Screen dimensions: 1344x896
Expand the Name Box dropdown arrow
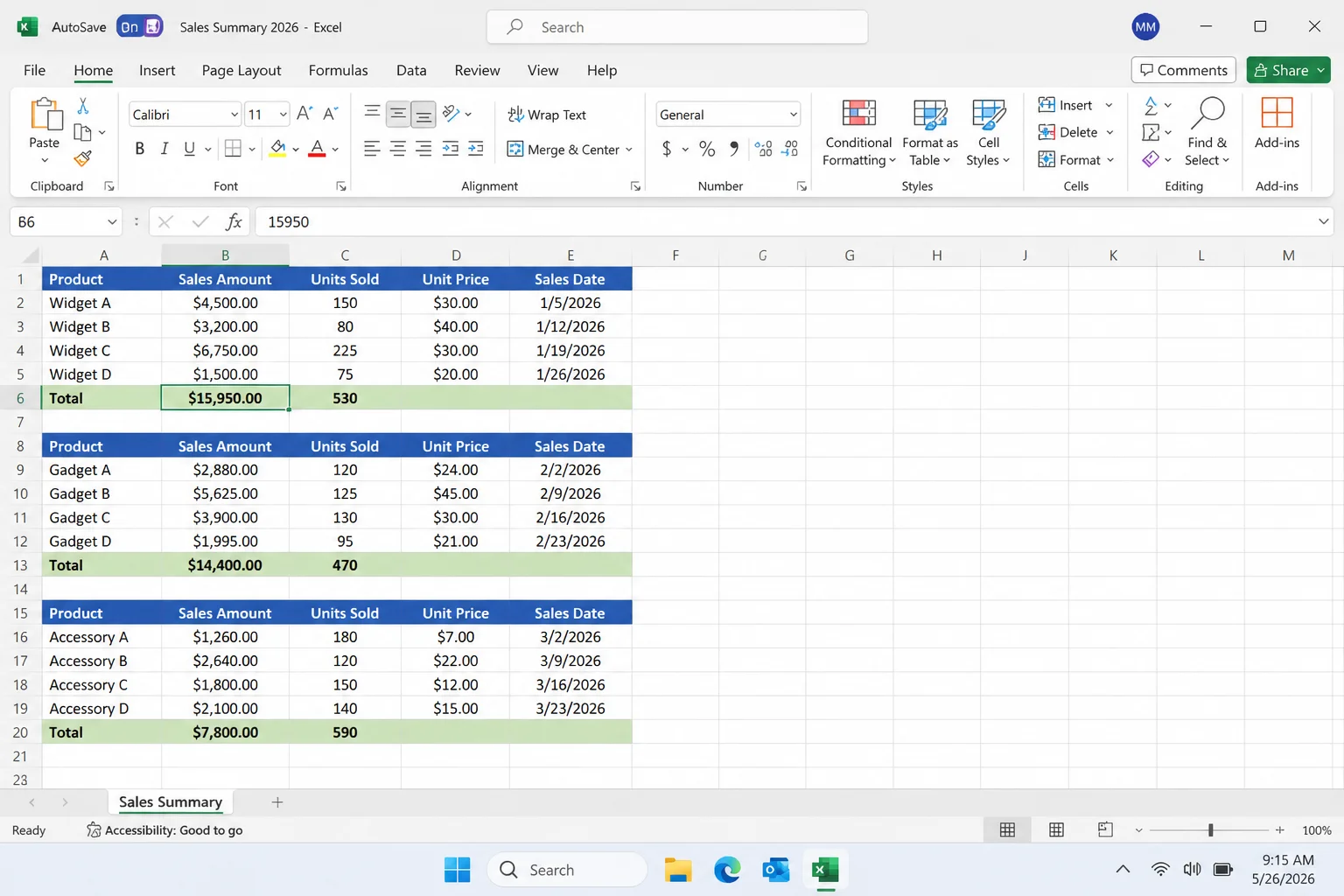coord(112,222)
